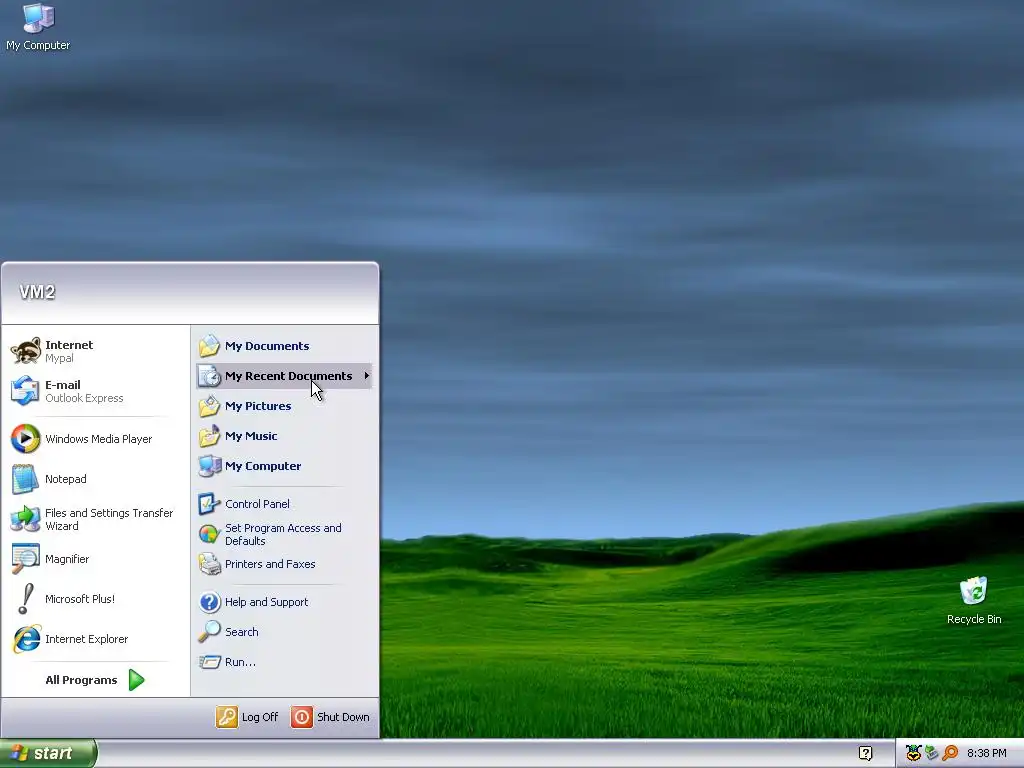Open Help and Support question-mark icon

coord(210,602)
